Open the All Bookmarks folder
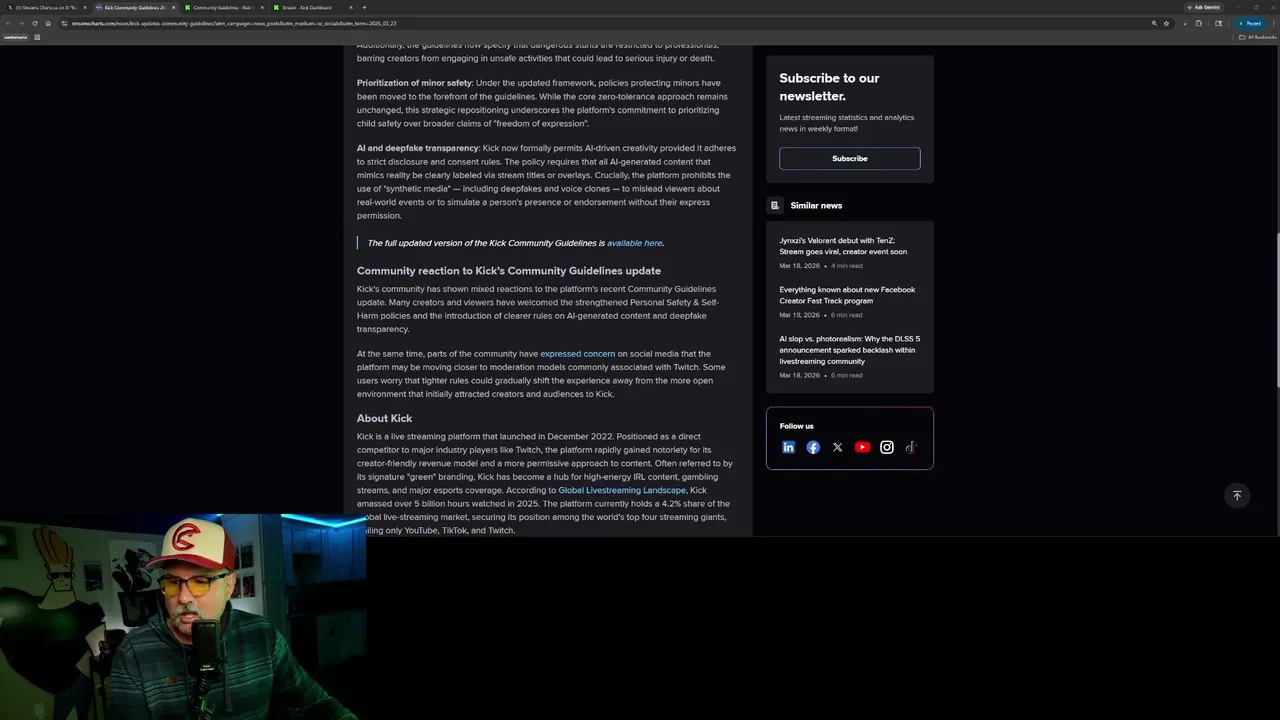The width and height of the screenshot is (1280, 720). pyautogui.click(x=1258, y=37)
